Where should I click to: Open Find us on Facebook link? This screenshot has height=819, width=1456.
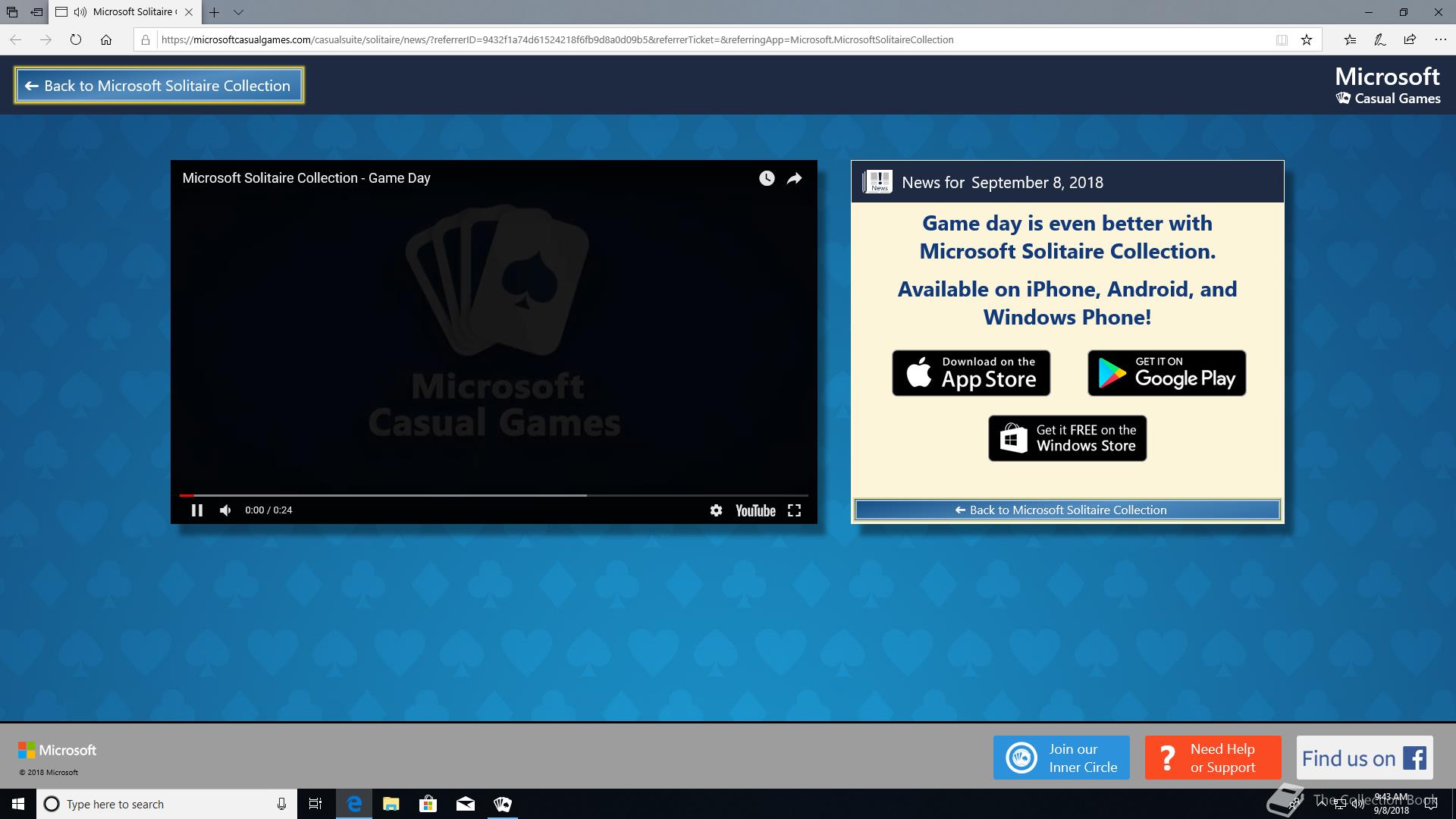coord(1365,758)
